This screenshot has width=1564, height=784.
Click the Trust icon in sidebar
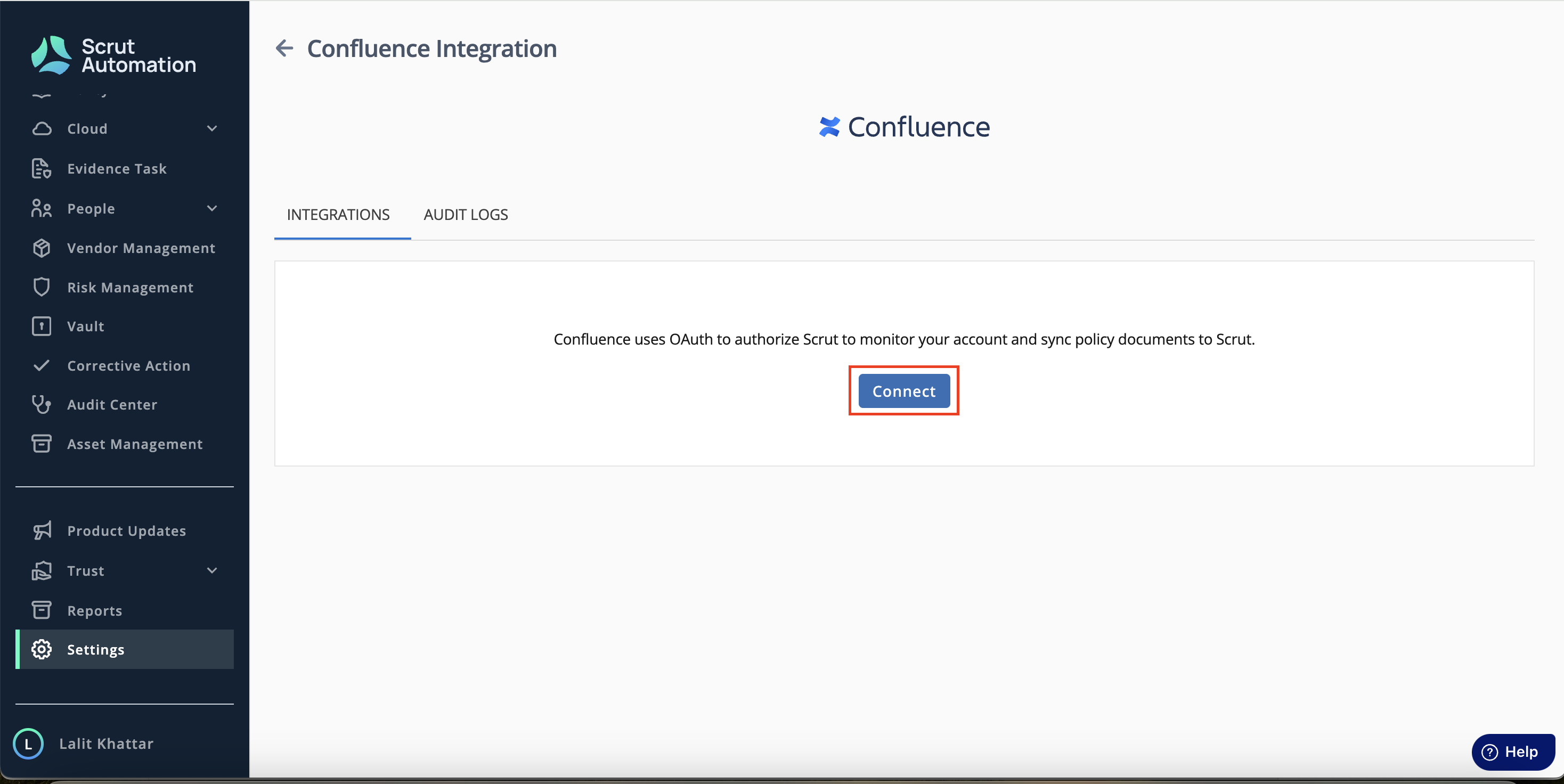(x=42, y=570)
